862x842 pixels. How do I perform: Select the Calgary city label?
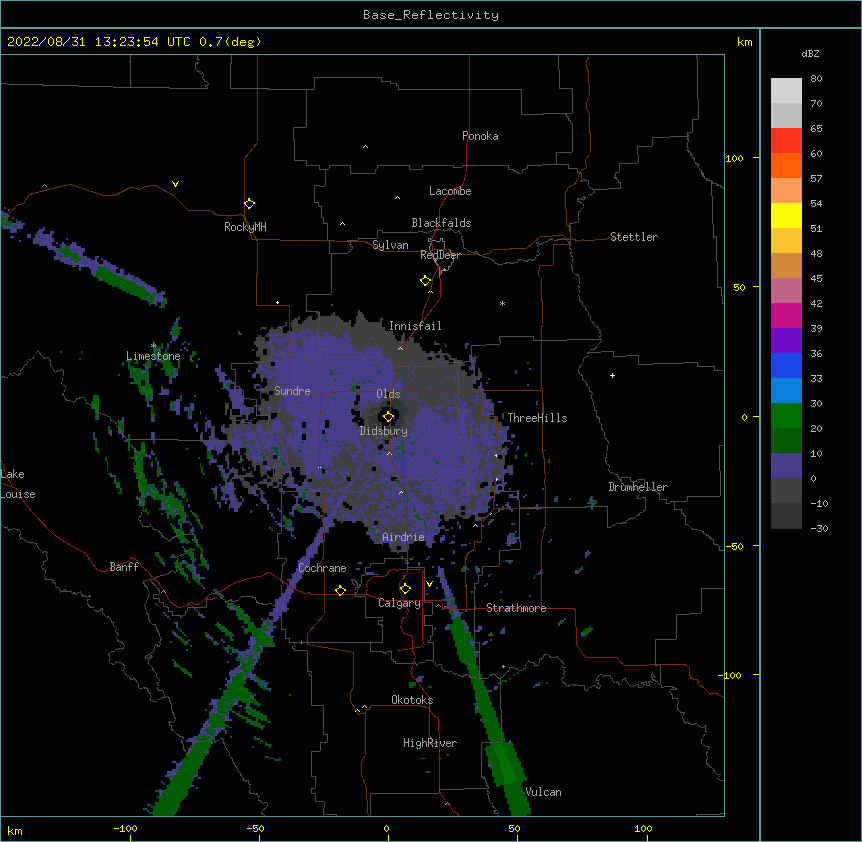tap(399, 603)
